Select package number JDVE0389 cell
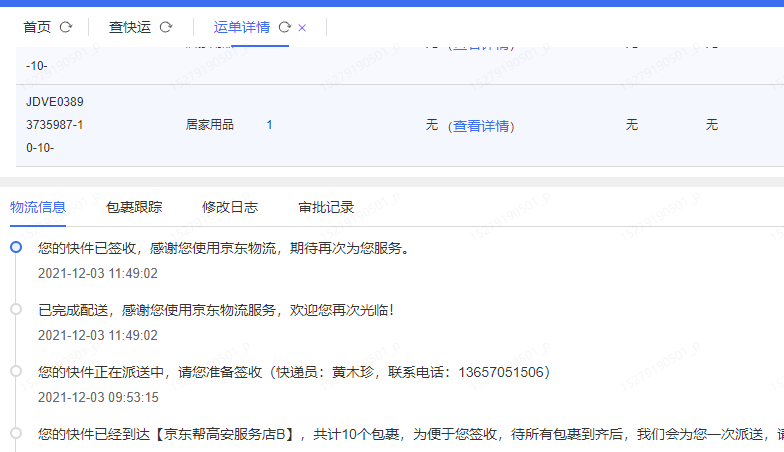Image resolution: width=784 pixels, height=452 pixels. 55,125
